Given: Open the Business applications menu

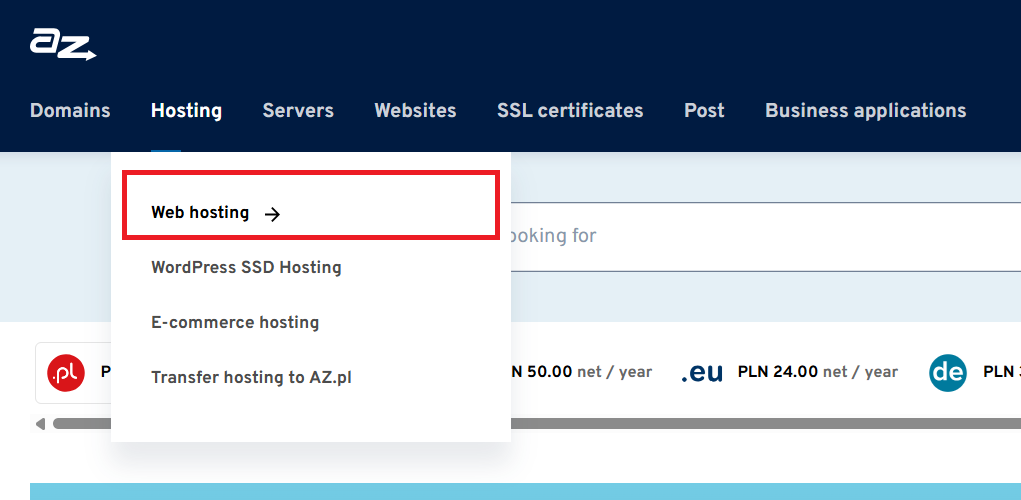Looking at the screenshot, I should 865,111.
